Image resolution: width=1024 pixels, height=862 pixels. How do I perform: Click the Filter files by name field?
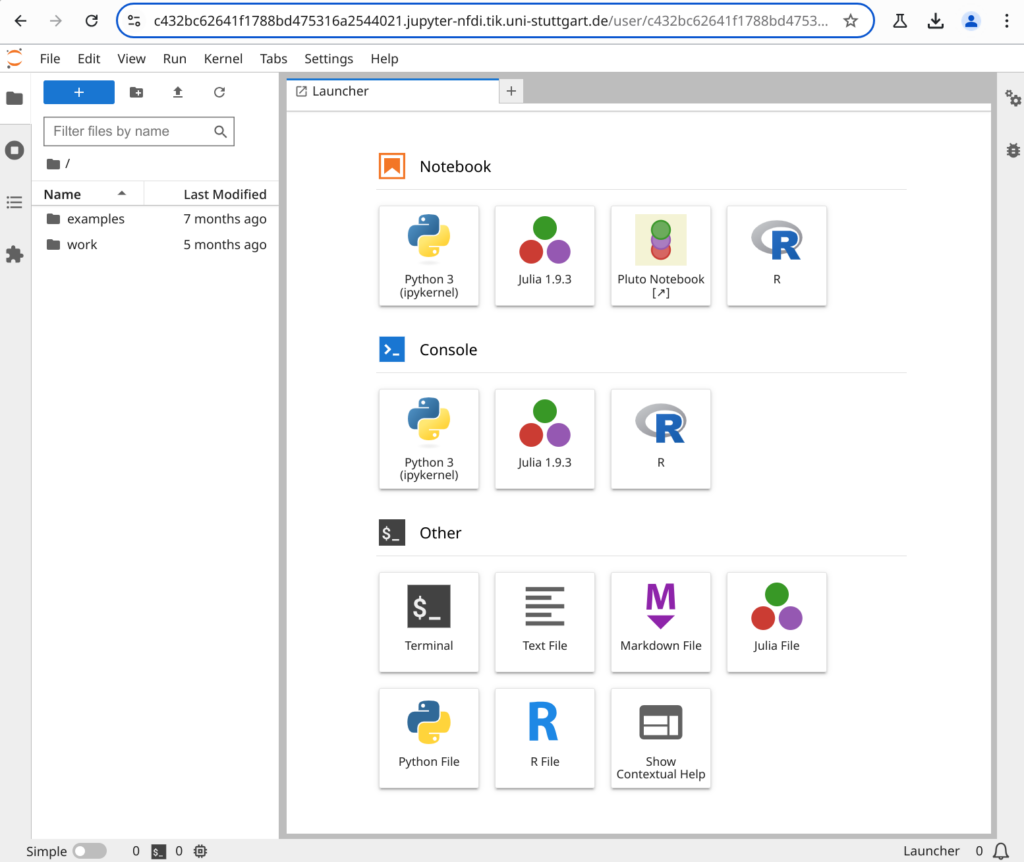pos(130,131)
